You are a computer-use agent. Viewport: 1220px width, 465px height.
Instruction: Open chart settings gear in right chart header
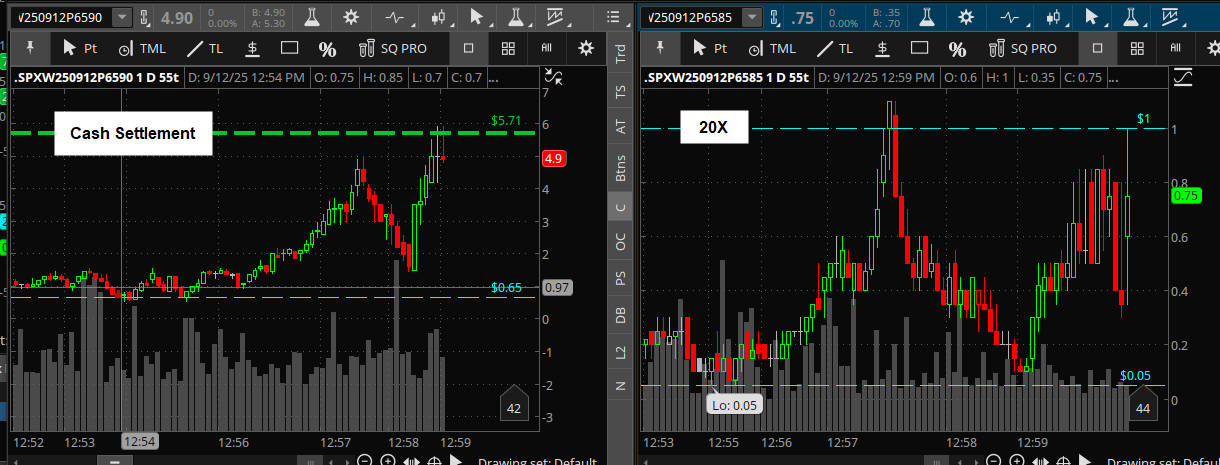(x=965, y=17)
